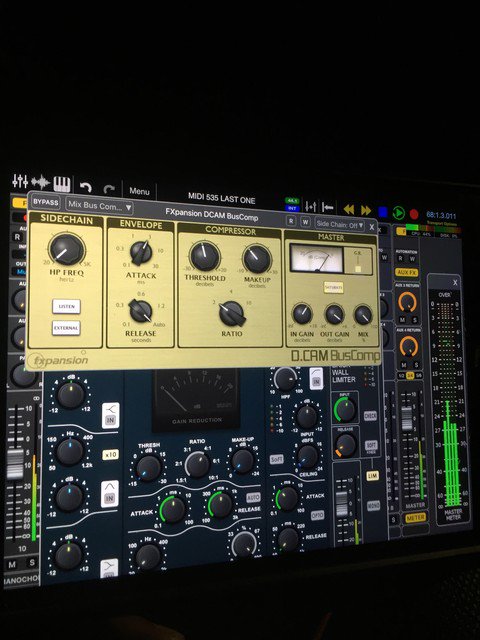Image resolution: width=480 pixels, height=640 pixels.
Task: Click the channel compressor RATIO knob
Action: (198, 465)
